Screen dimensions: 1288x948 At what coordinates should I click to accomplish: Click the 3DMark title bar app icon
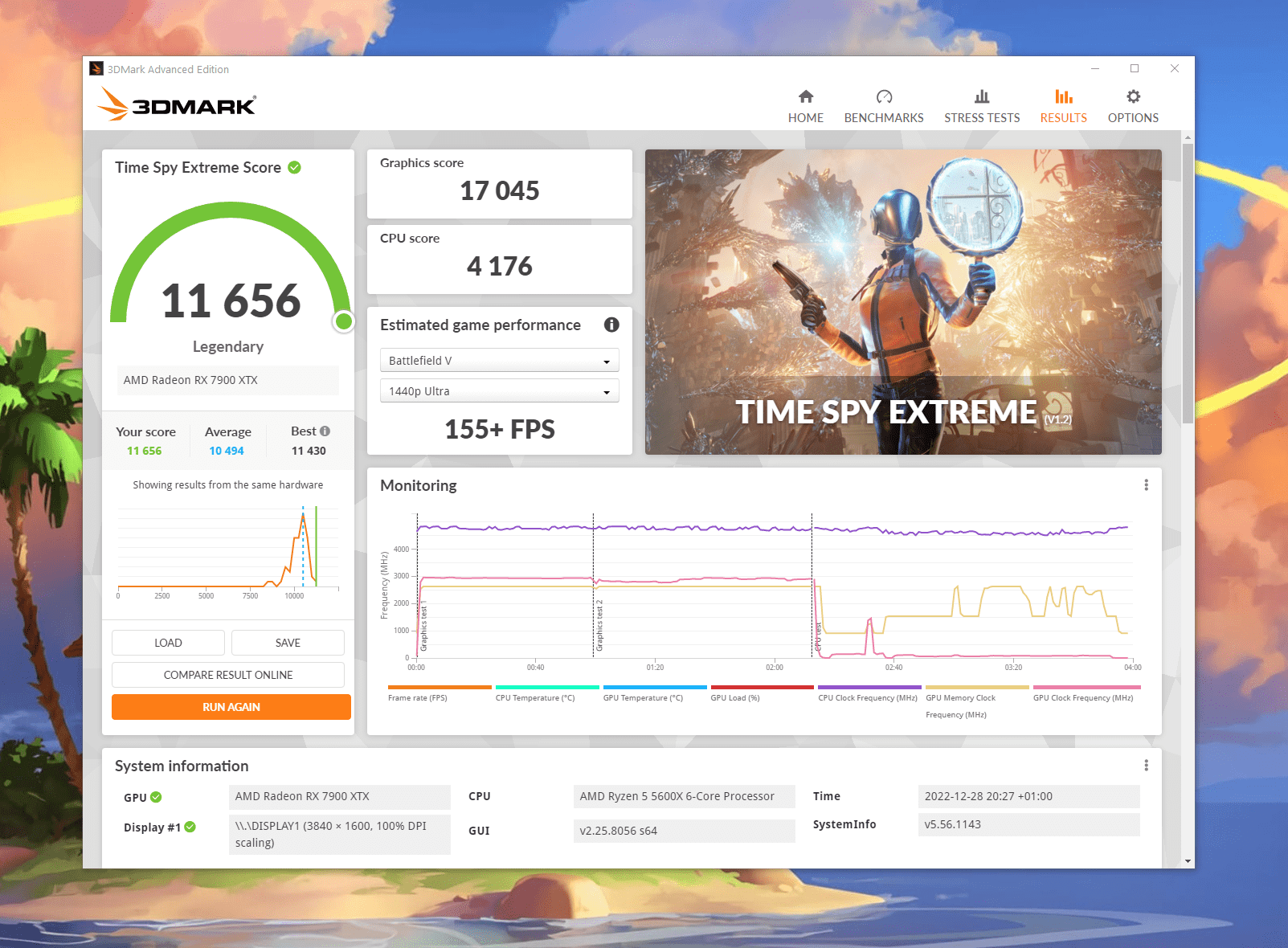[x=96, y=69]
